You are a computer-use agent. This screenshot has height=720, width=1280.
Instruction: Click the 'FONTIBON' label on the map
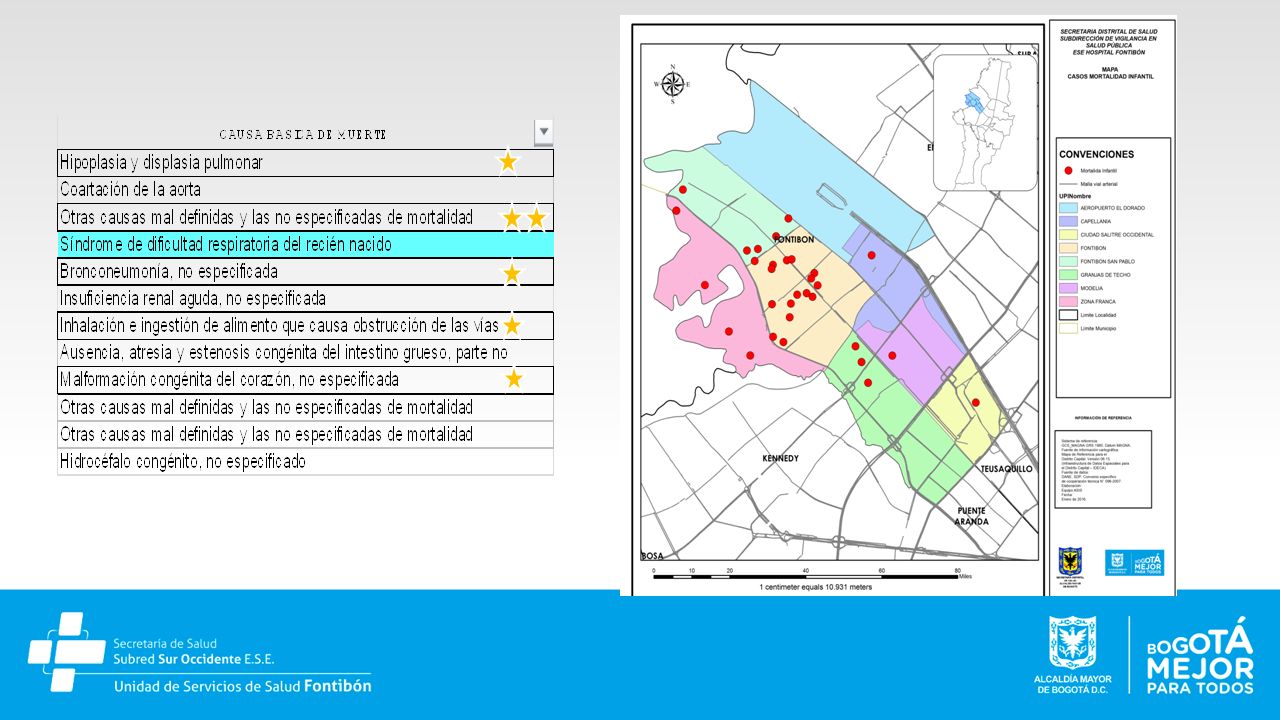click(795, 240)
